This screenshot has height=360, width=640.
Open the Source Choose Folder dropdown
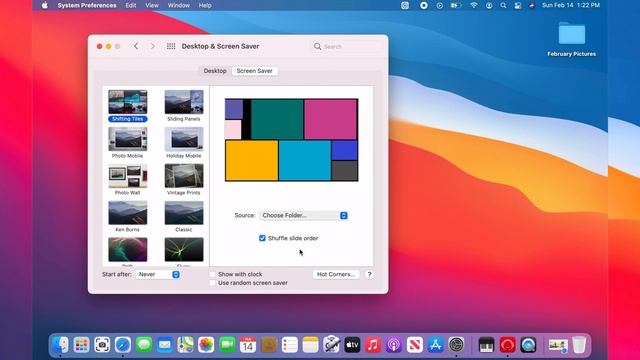click(x=303, y=215)
